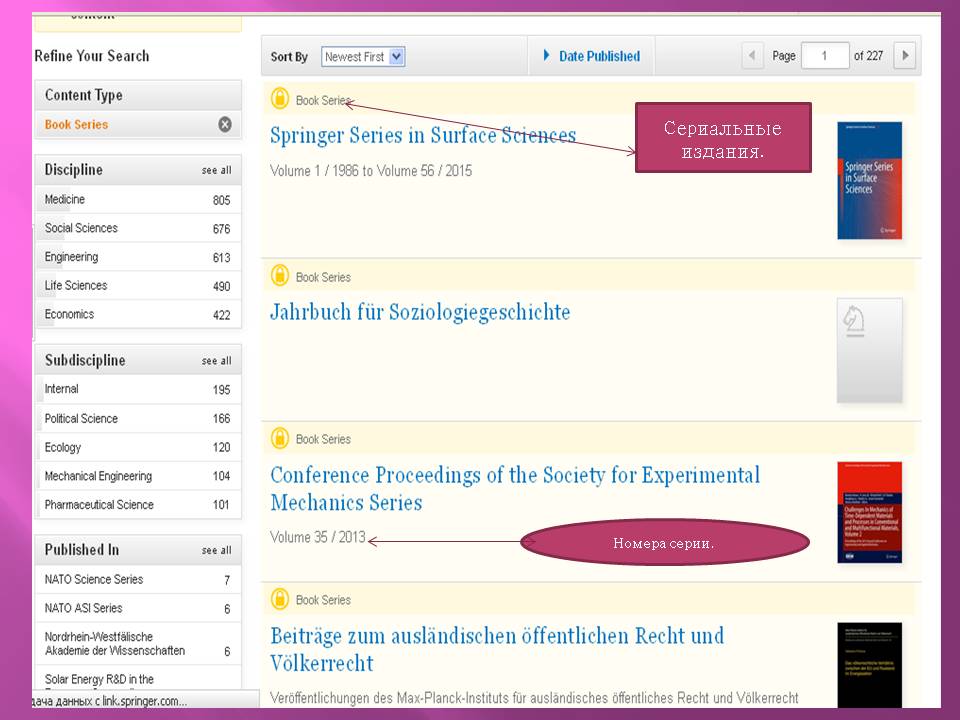
Task: Remove the Book Series content type filter
Action: (x=225, y=125)
